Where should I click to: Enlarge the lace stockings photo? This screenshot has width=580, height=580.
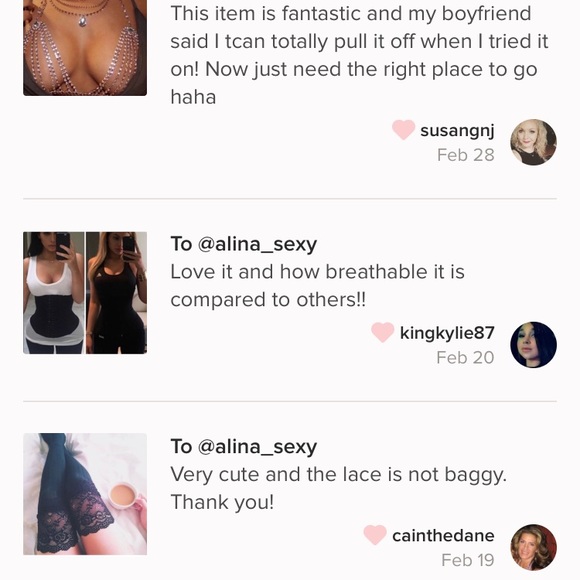(85, 494)
